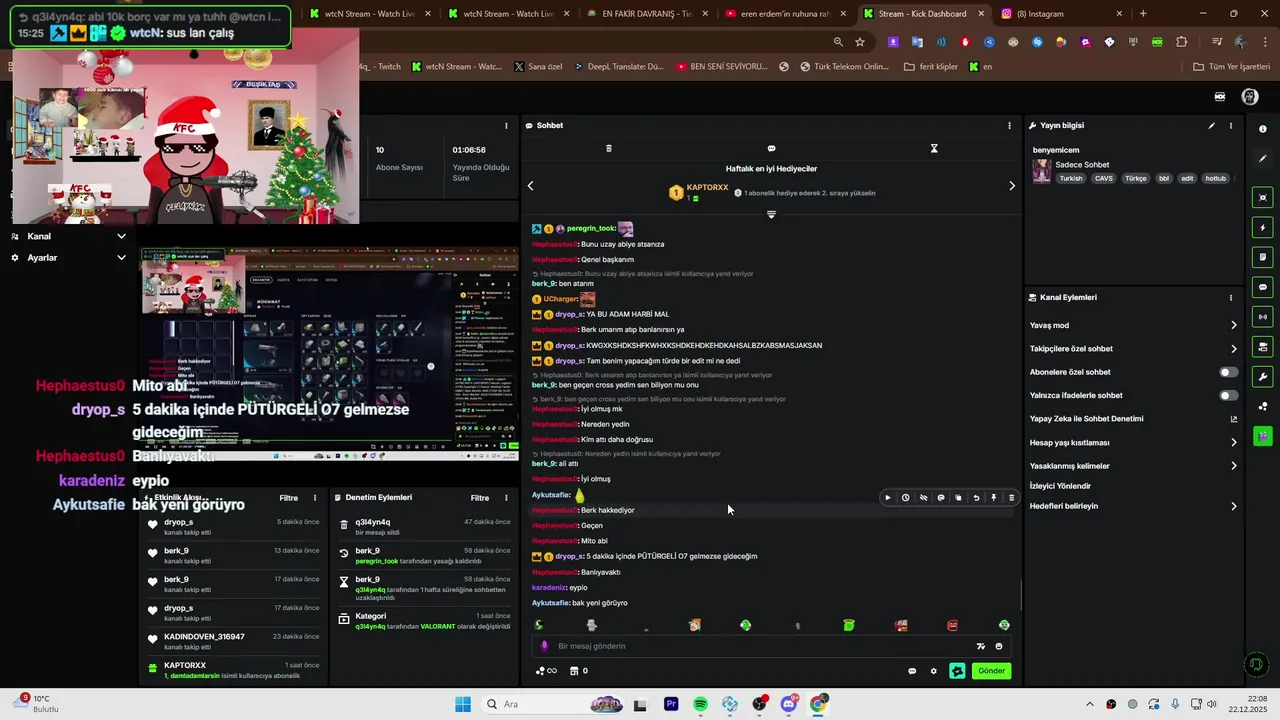Screen dimensions: 1280x720
Task: Click the trash icon under Sohbet header
Action: click(x=609, y=148)
